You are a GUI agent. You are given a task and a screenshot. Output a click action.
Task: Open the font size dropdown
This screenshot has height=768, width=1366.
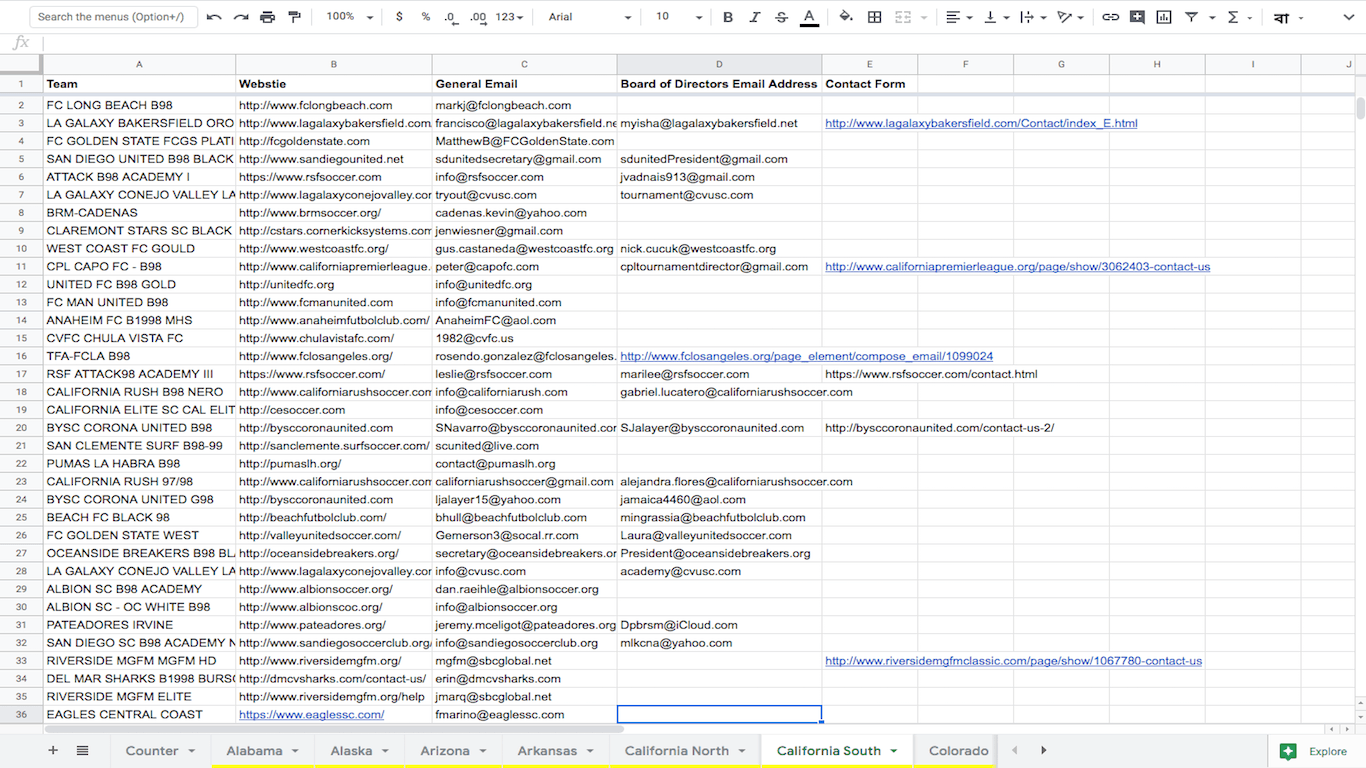click(679, 17)
